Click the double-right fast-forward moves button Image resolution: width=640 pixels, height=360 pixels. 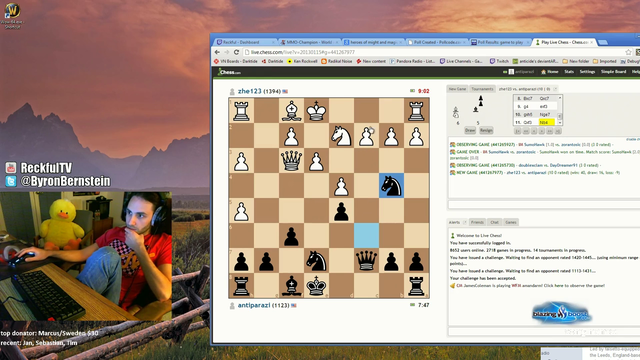[550, 131]
